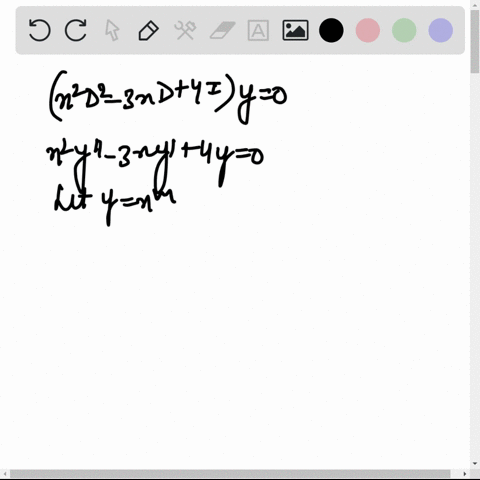The width and height of the screenshot is (480, 480).
Task: Click the vertical scrollbar thumb
Action: [x=475, y=42]
